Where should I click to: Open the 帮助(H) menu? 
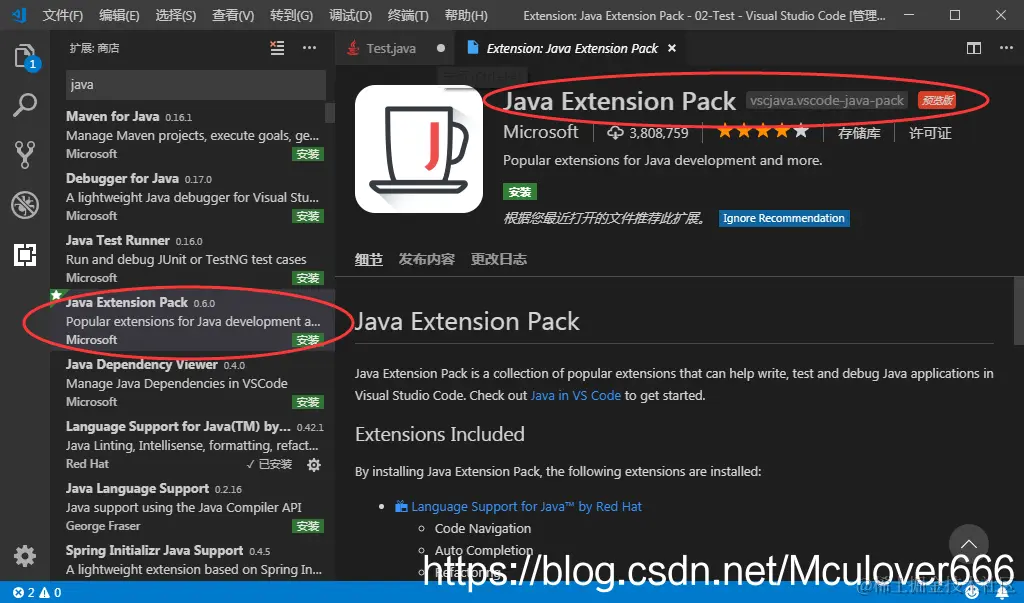[466, 15]
